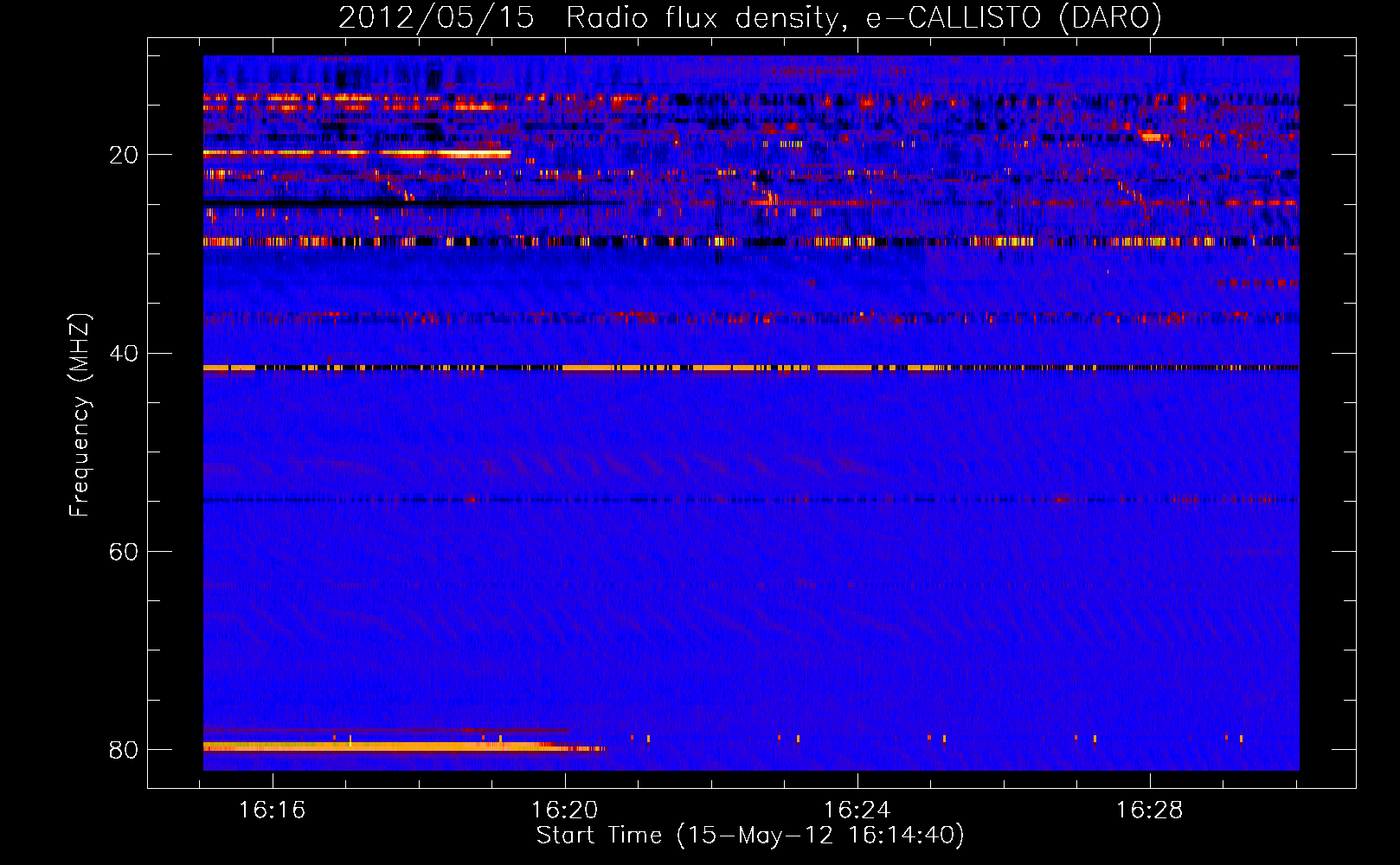
Task: Click the 80 MHz frequency tick label
Action: (x=124, y=749)
